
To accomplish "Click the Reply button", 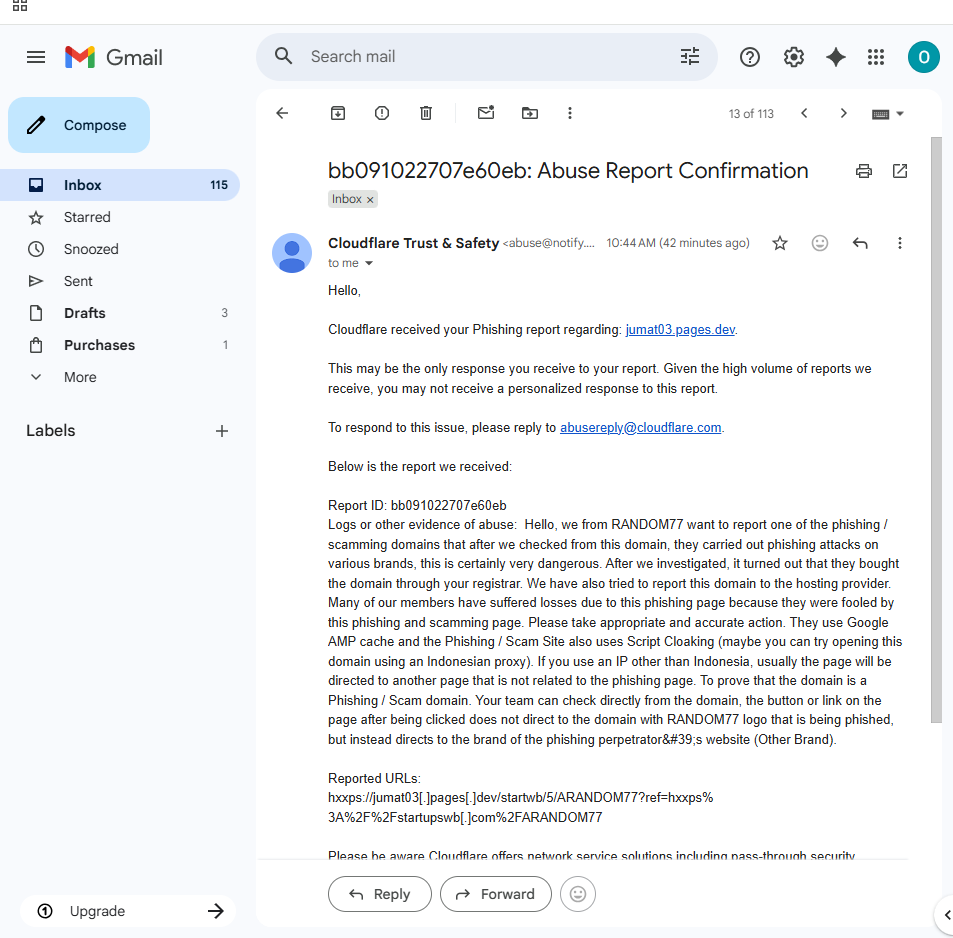I will click(380, 894).
